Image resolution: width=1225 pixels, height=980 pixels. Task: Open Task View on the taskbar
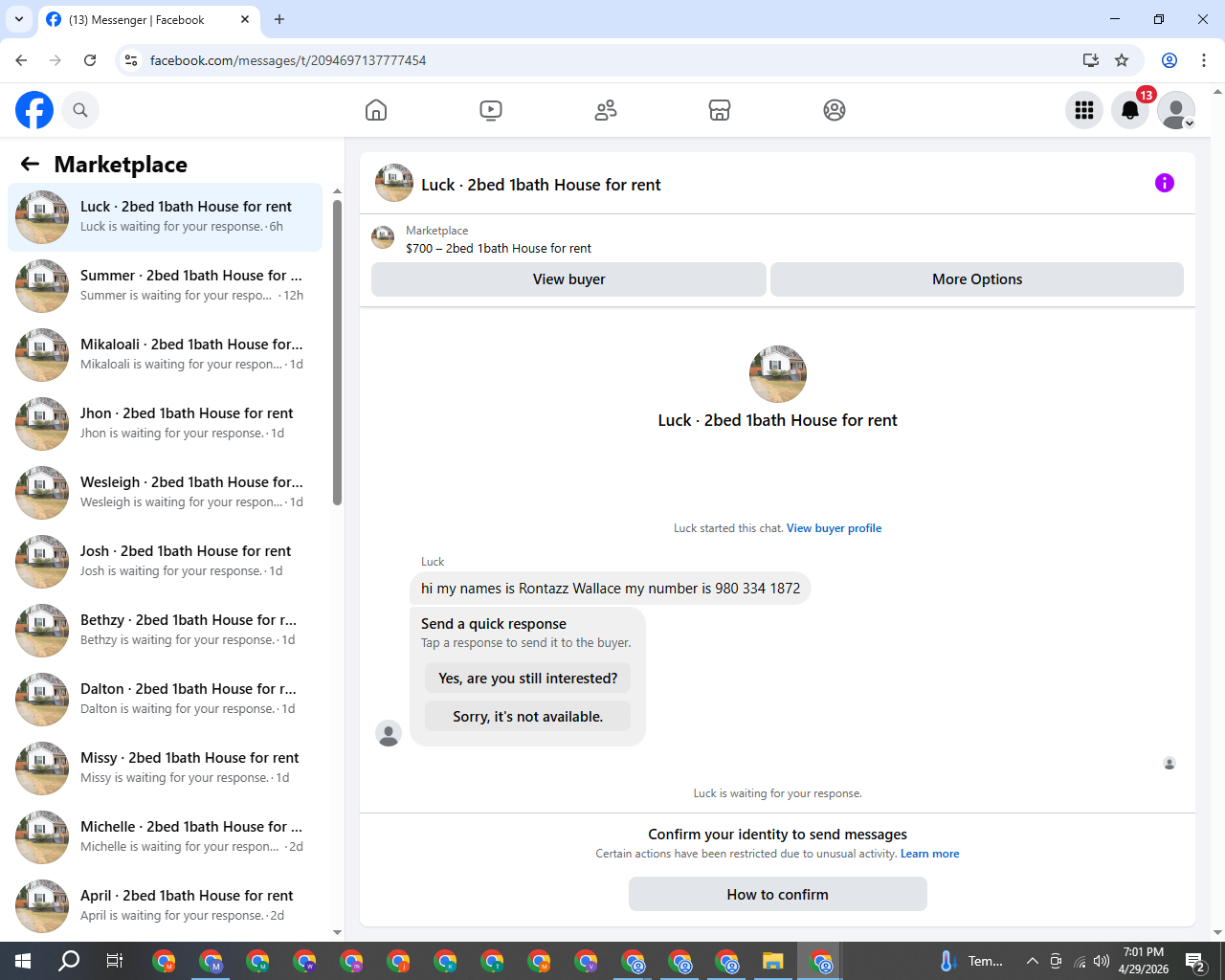115,961
